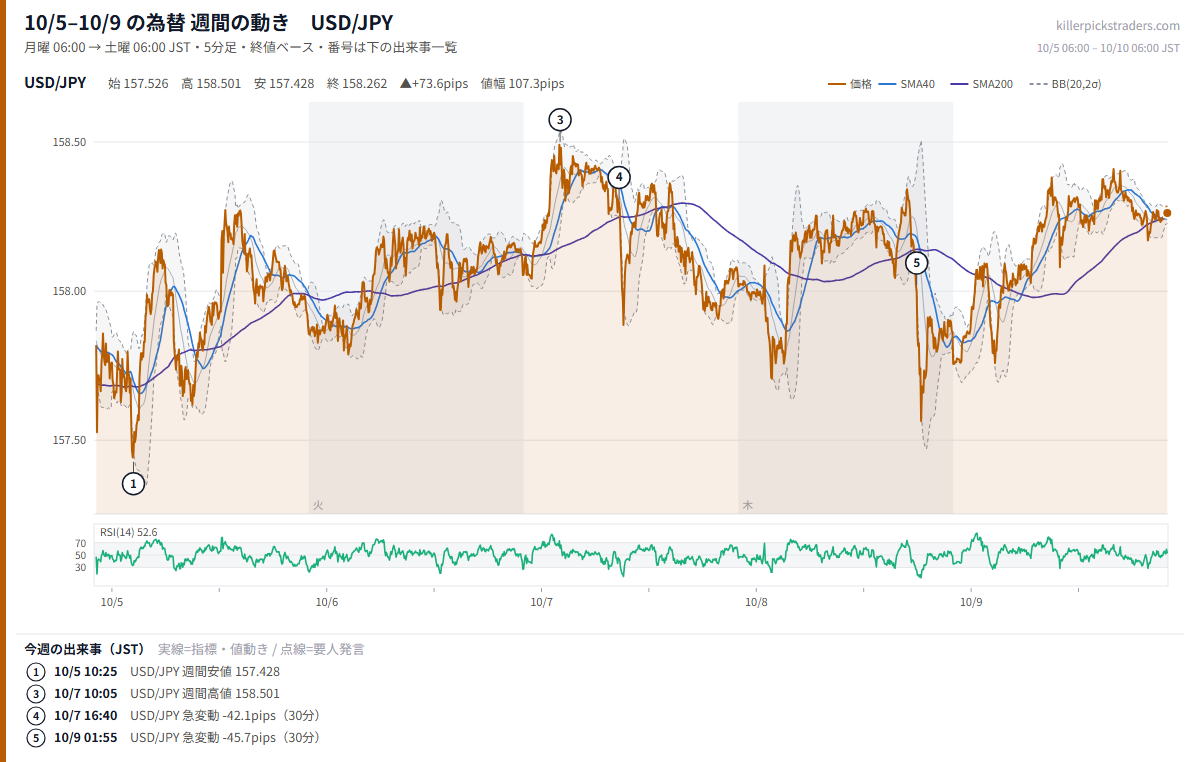1200x762 pixels.
Task: Click the subtitle starting '月曜 06:00 → 土曜 06:00 JST'
Action: tap(241, 47)
